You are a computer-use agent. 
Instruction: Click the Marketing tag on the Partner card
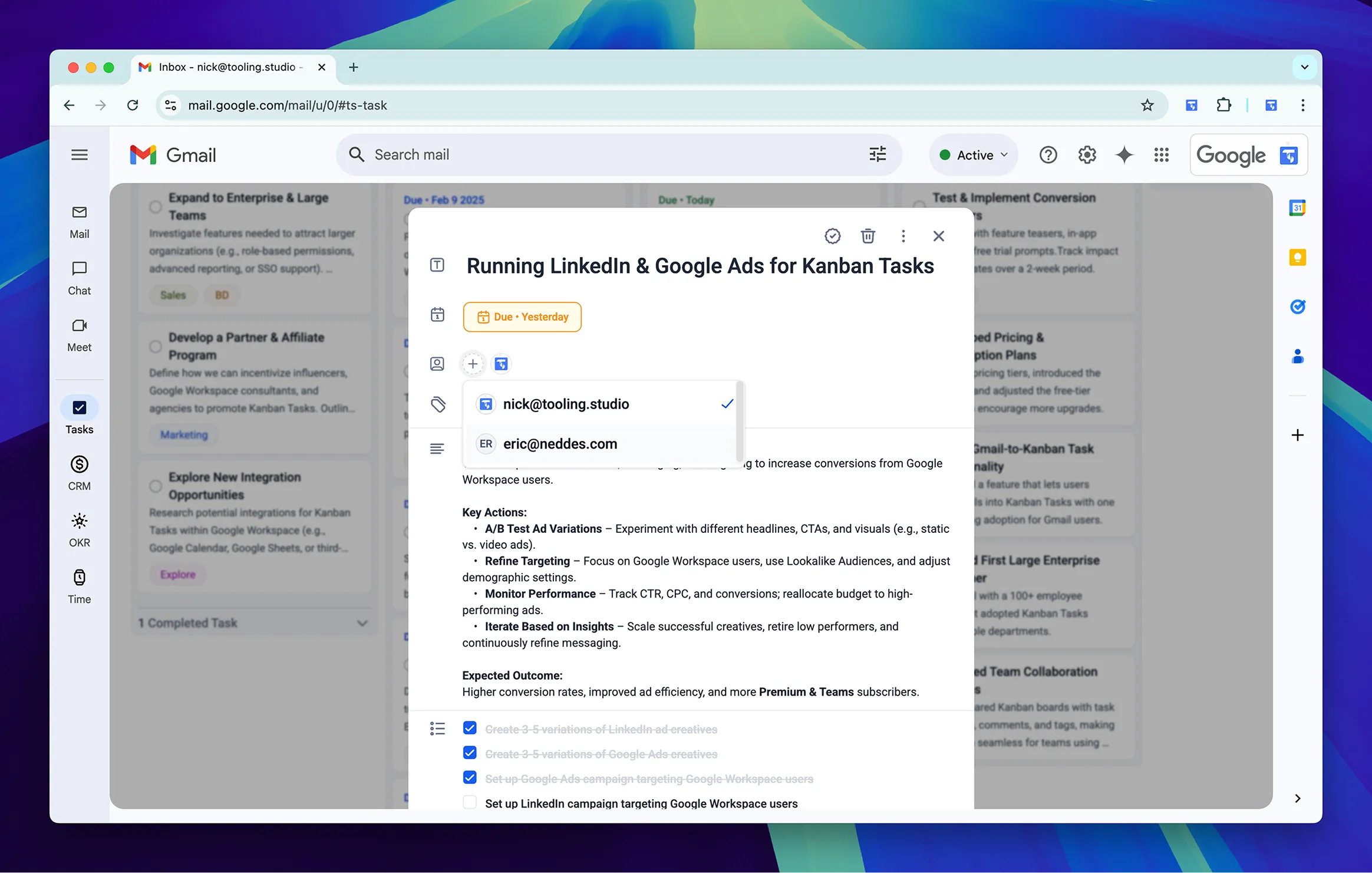184,434
